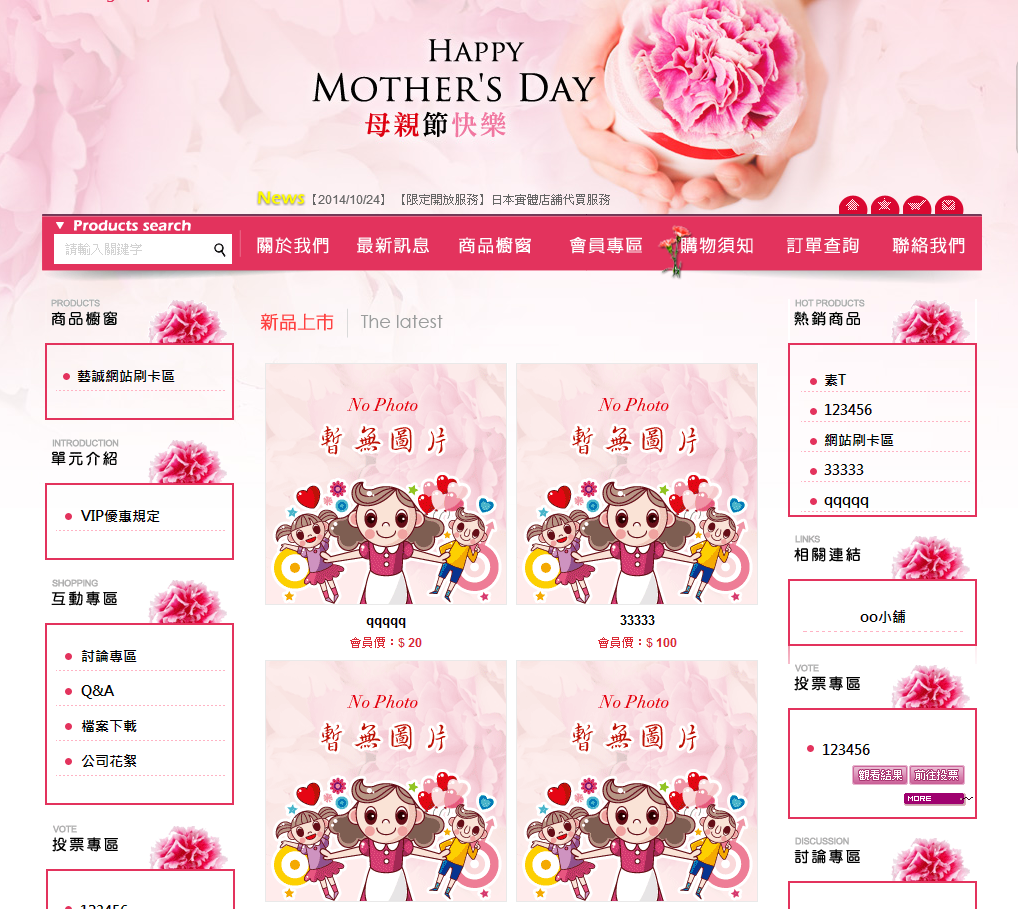Click the carnation icon beside 購物須知

pos(673,250)
